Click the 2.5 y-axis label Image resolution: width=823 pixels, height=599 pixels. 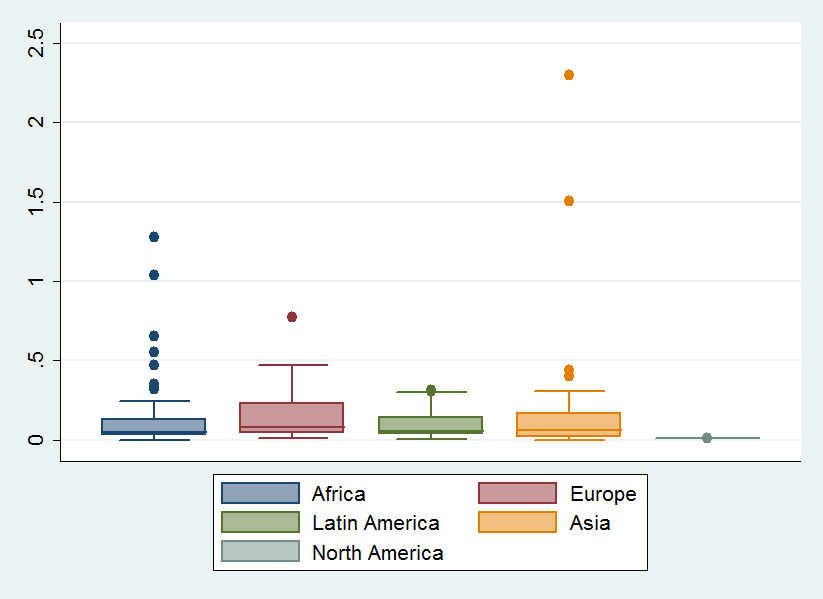tap(37, 43)
